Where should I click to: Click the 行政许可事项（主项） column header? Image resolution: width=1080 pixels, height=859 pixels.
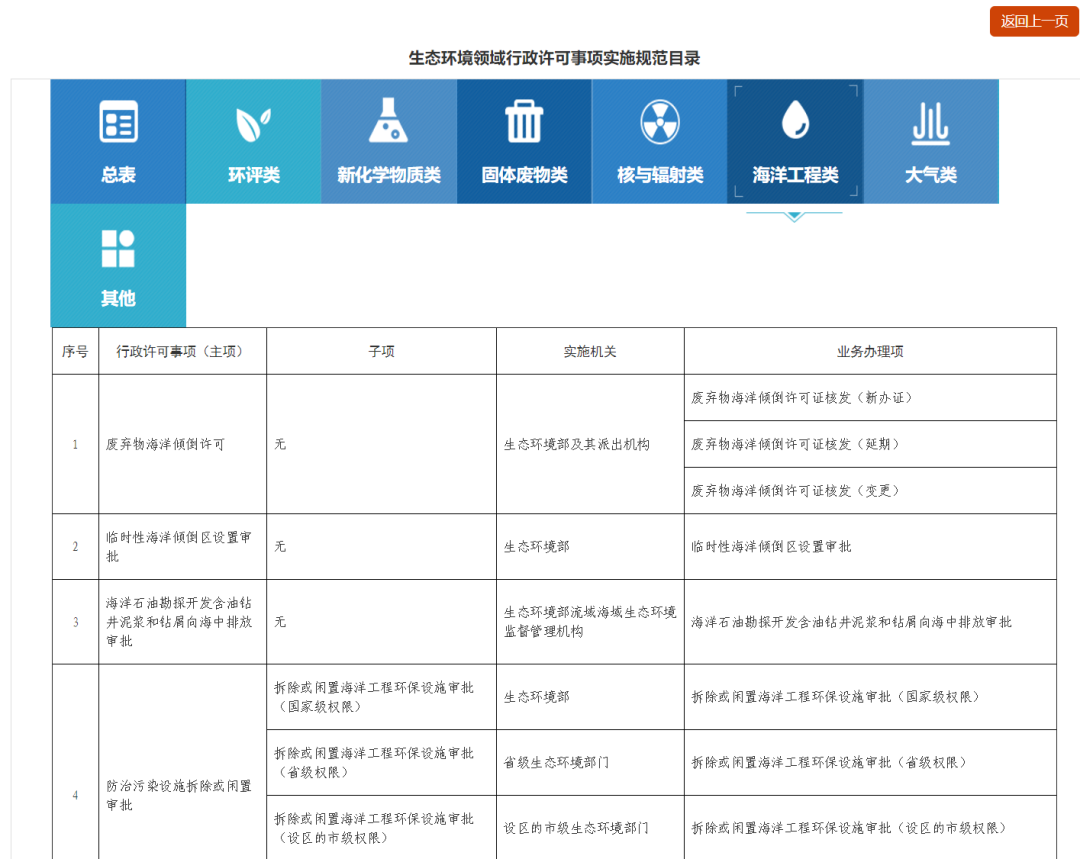click(x=183, y=351)
